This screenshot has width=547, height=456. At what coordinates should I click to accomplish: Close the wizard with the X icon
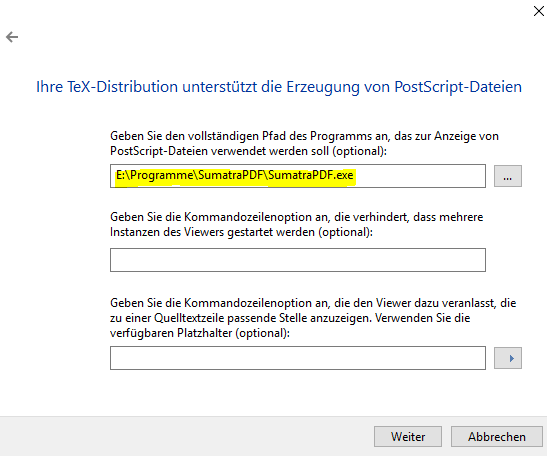click(x=539, y=11)
